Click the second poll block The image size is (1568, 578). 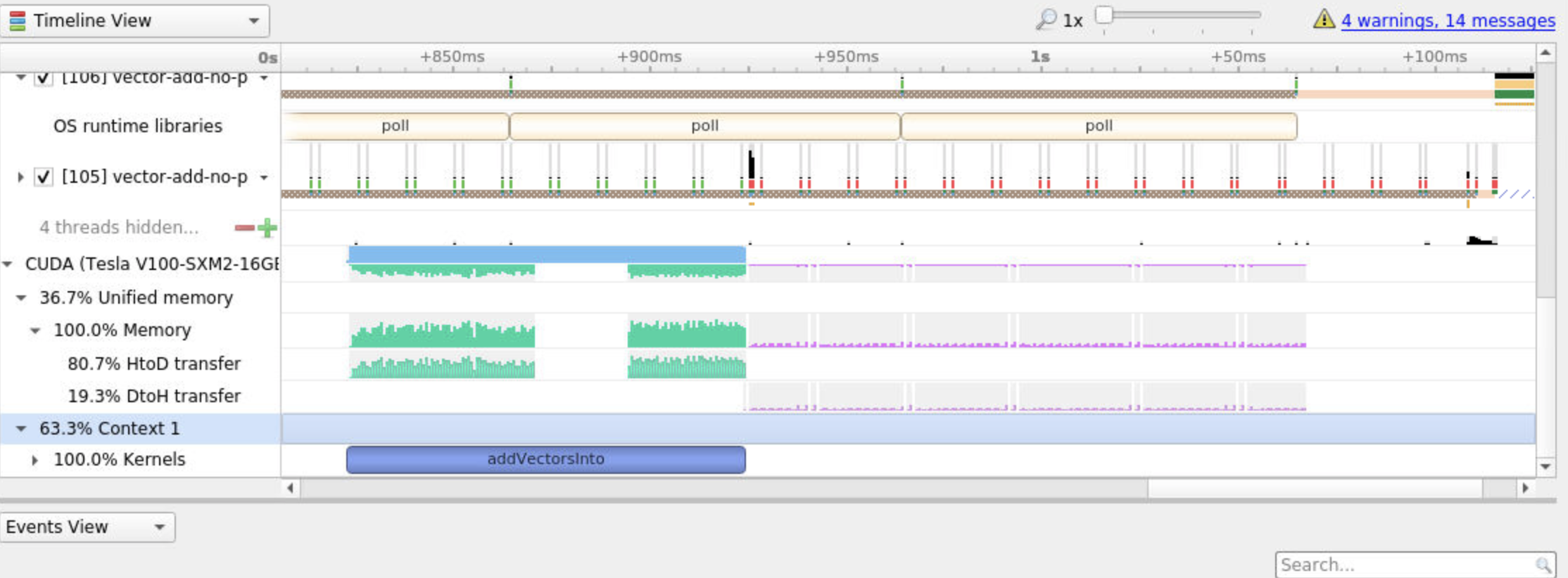tap(704, 126)
